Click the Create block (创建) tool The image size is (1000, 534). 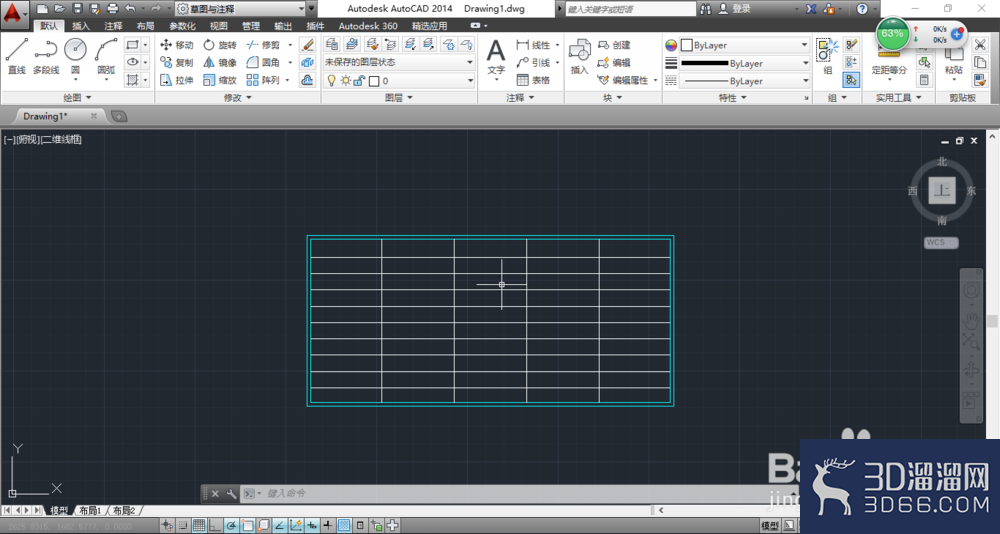click(x=614, y=45)
